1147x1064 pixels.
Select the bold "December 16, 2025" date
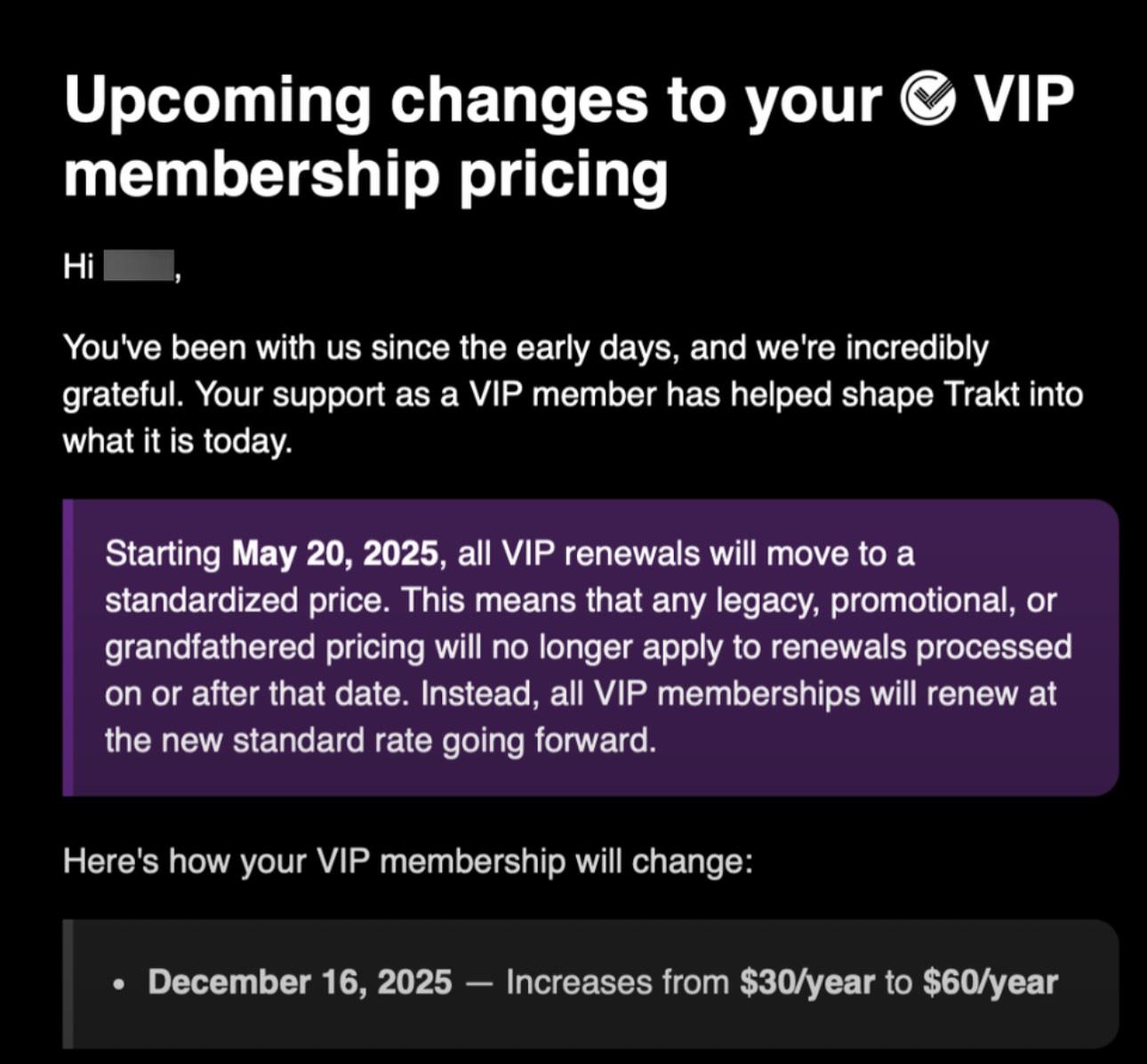300,982
